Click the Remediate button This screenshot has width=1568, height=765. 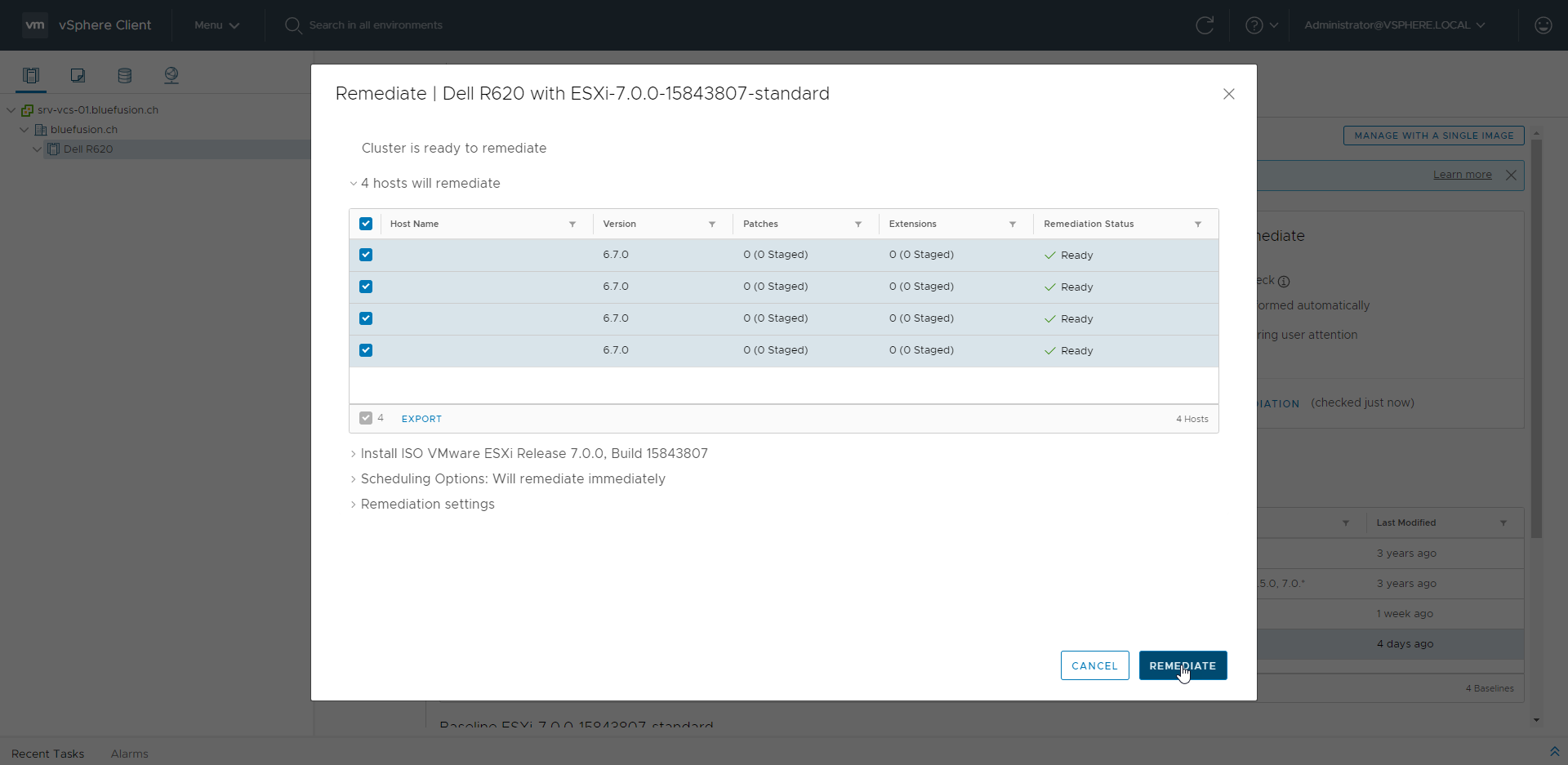1182,665
